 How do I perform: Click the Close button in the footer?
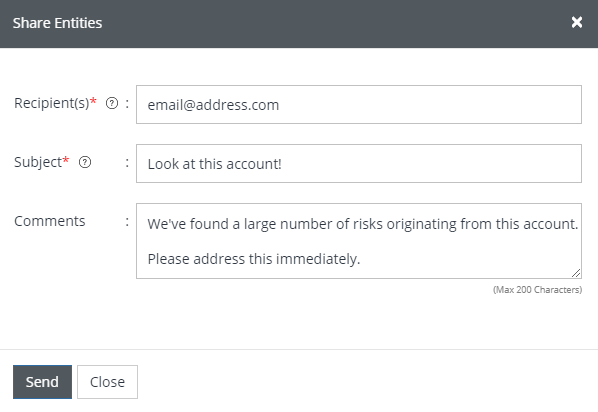107,382
